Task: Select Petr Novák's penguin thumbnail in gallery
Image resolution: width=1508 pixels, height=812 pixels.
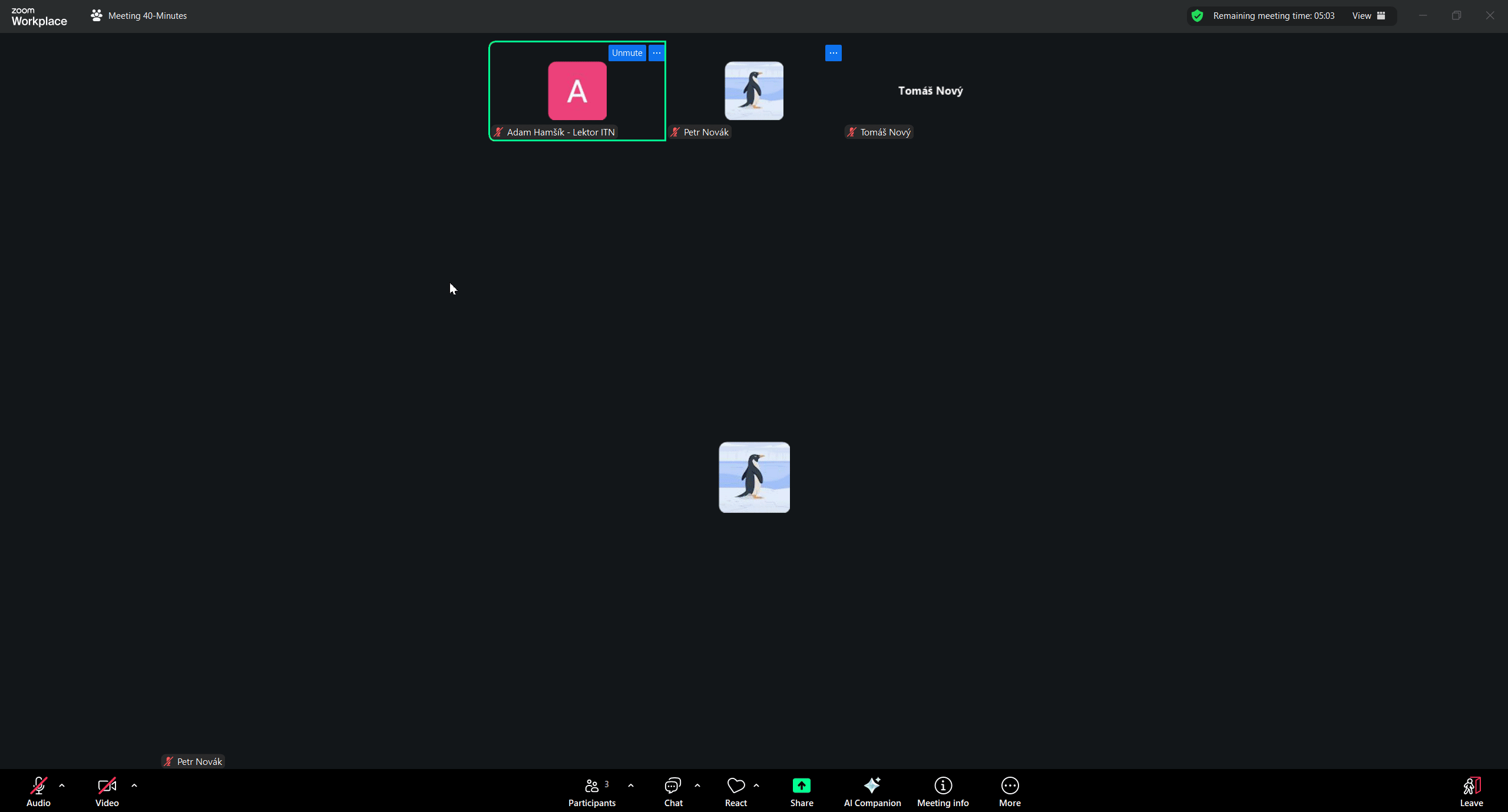Action: click(x=754, y=91)
